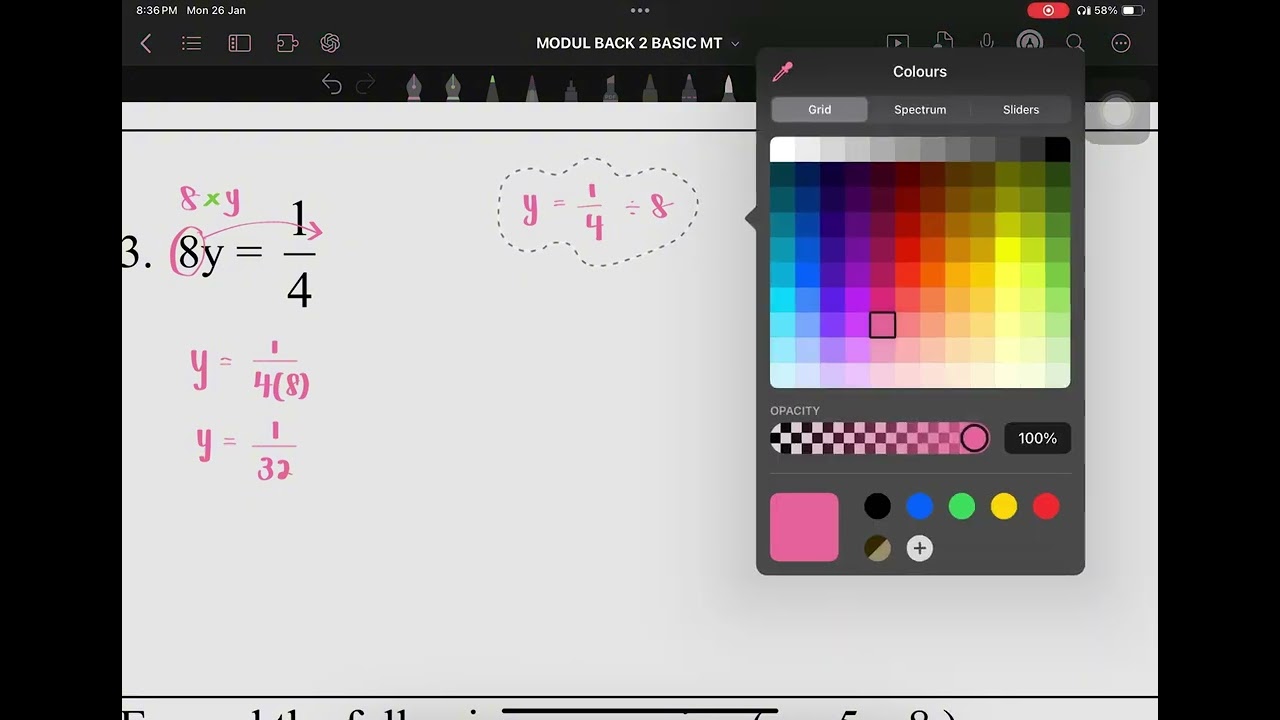Image resolution: width=1280 pixels, height=720 pixels.
Task: Redo the last undone stroke
Action: (366, 85)
